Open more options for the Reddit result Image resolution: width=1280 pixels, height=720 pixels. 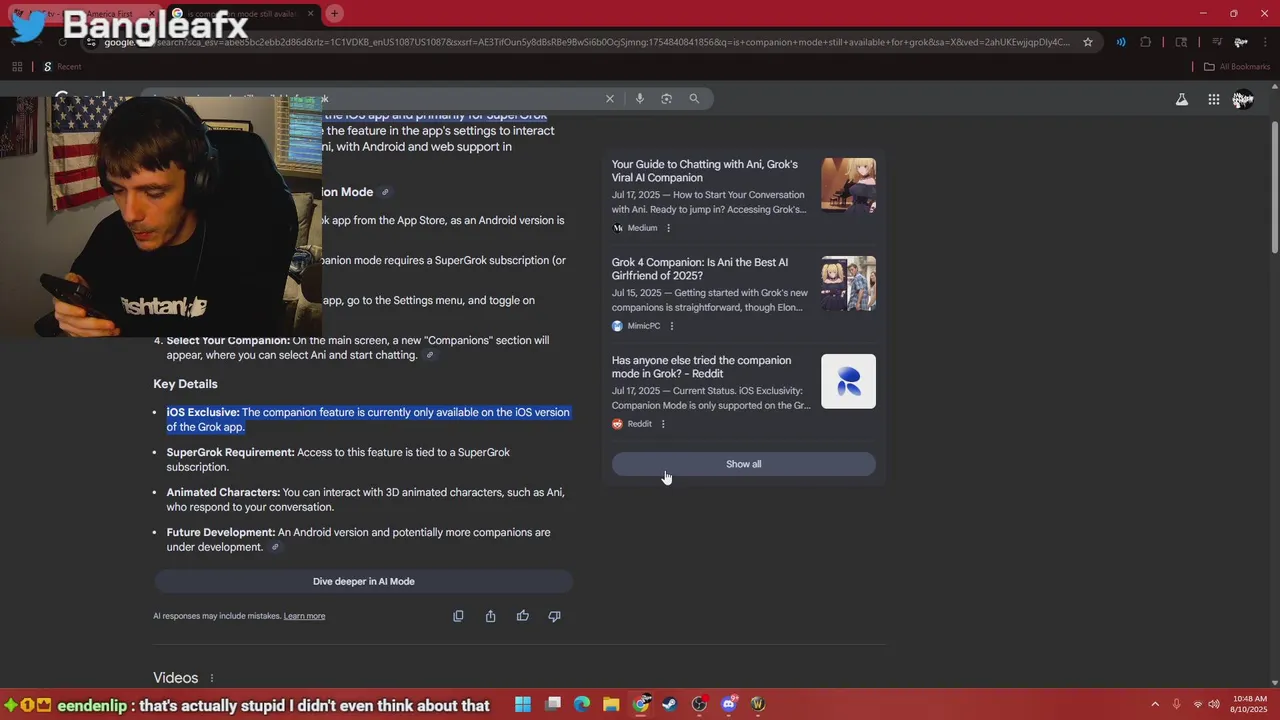coord(663,424)
